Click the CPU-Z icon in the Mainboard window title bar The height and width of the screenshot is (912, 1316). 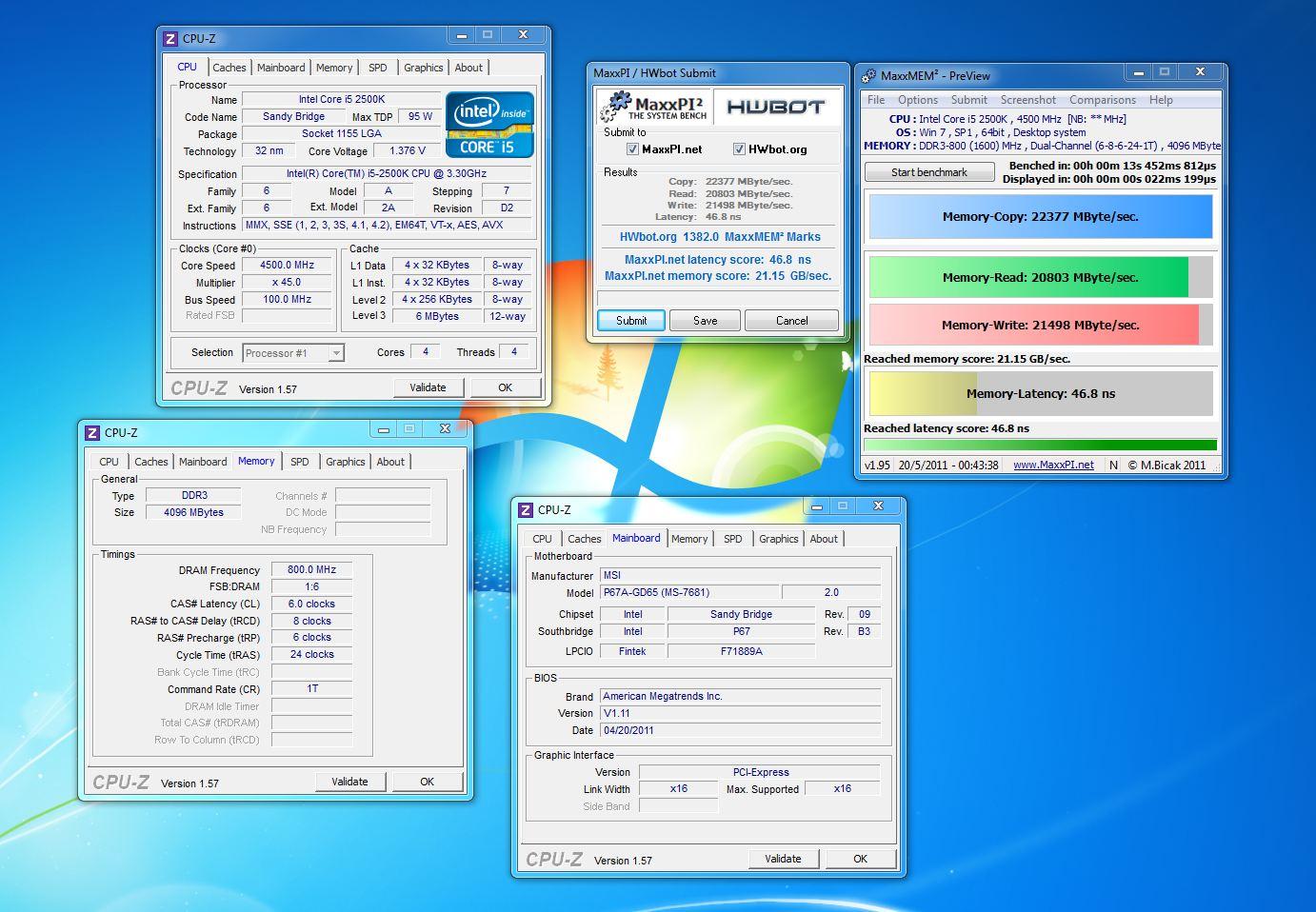526,510
